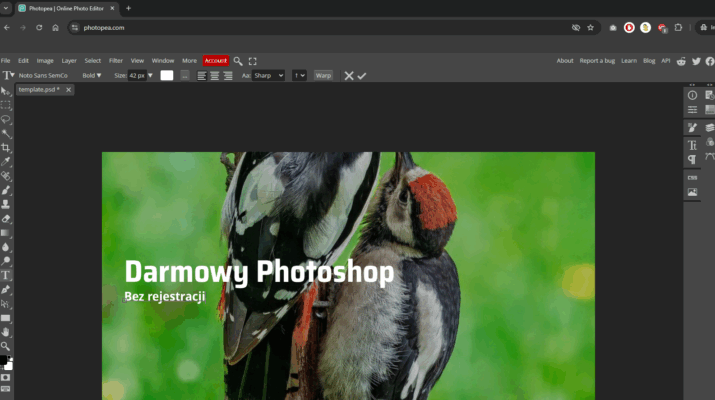Select the Dodge tool
715x400 pixels.
[x=5, y=261]
